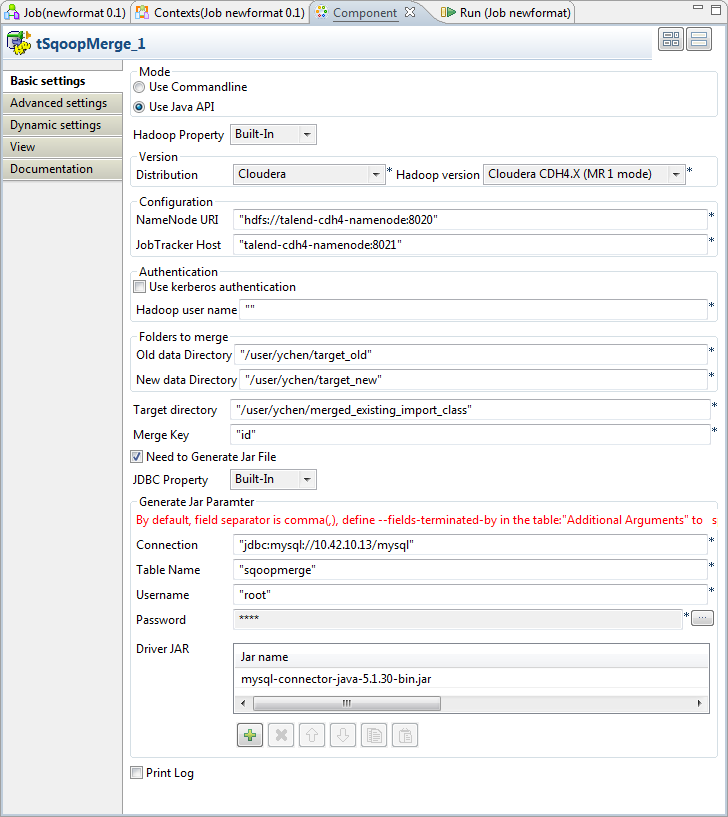Select the Use Java API mode
Screen dimensions: 728x817
[x=139, y=107]
